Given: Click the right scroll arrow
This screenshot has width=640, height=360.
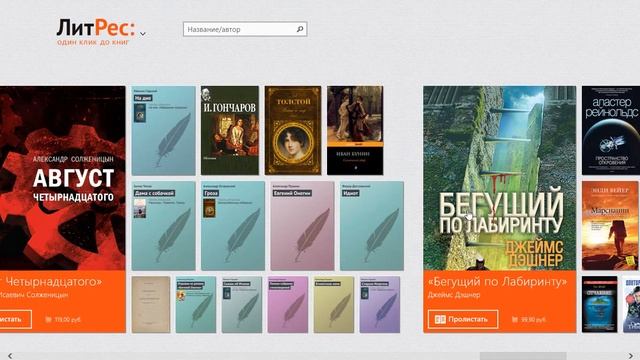Looking at the screenshot, I should [630, 356].
